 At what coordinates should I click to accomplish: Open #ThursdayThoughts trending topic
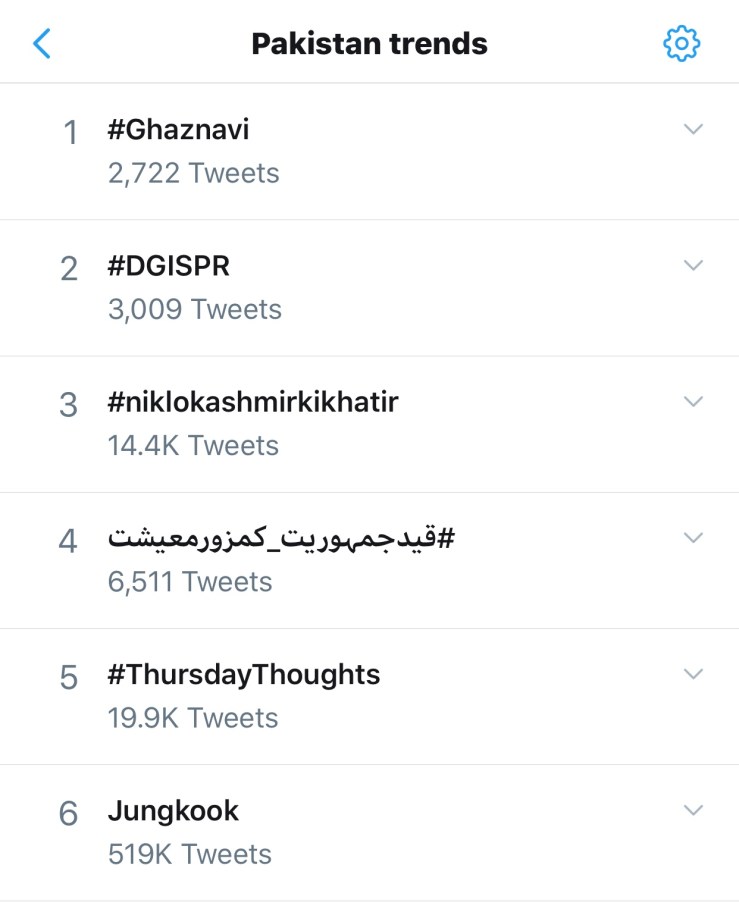tap(244, 675)
